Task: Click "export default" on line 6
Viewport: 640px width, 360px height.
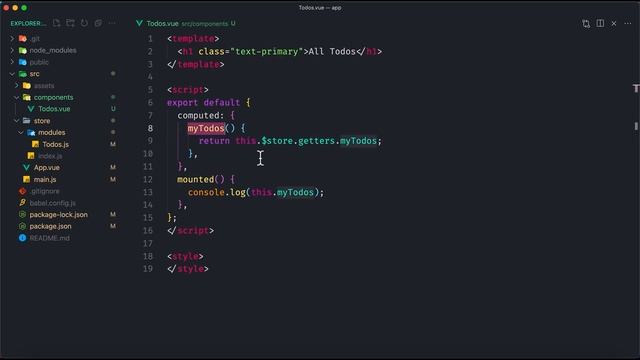Action: (x=203, y=102)
